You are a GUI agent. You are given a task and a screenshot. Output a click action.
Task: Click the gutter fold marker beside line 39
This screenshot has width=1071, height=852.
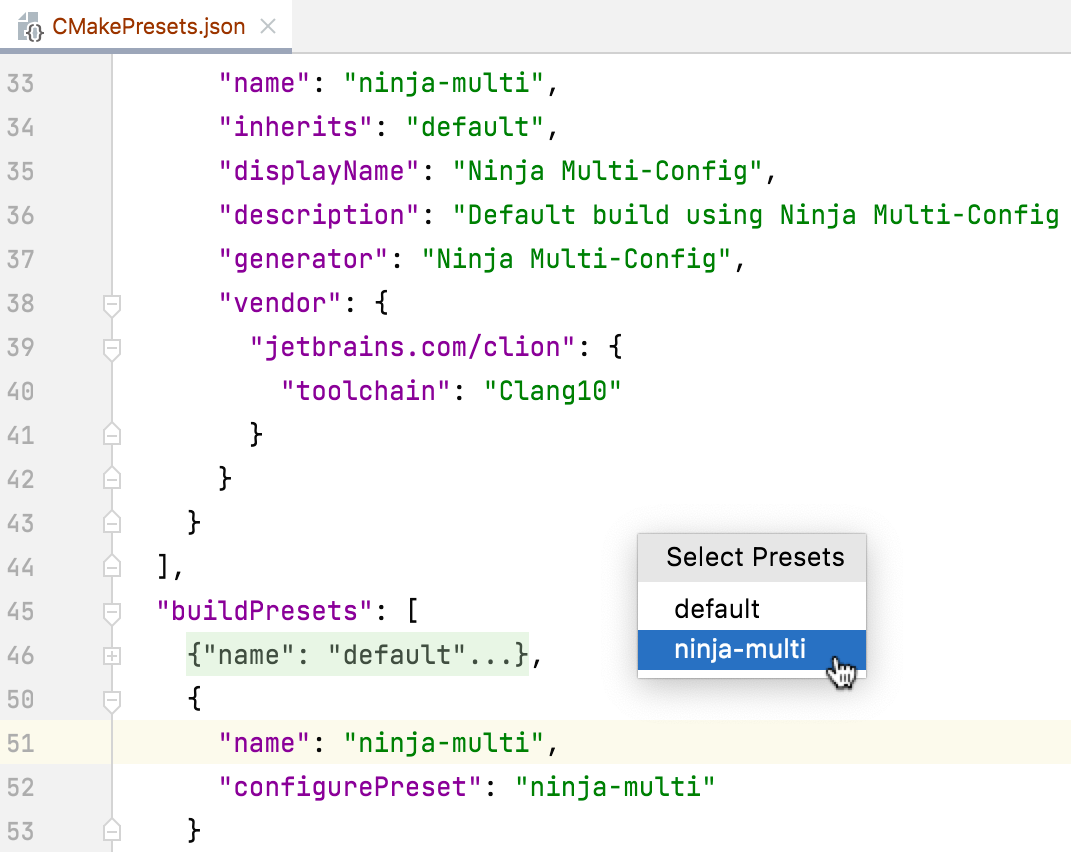pos(111,347)
